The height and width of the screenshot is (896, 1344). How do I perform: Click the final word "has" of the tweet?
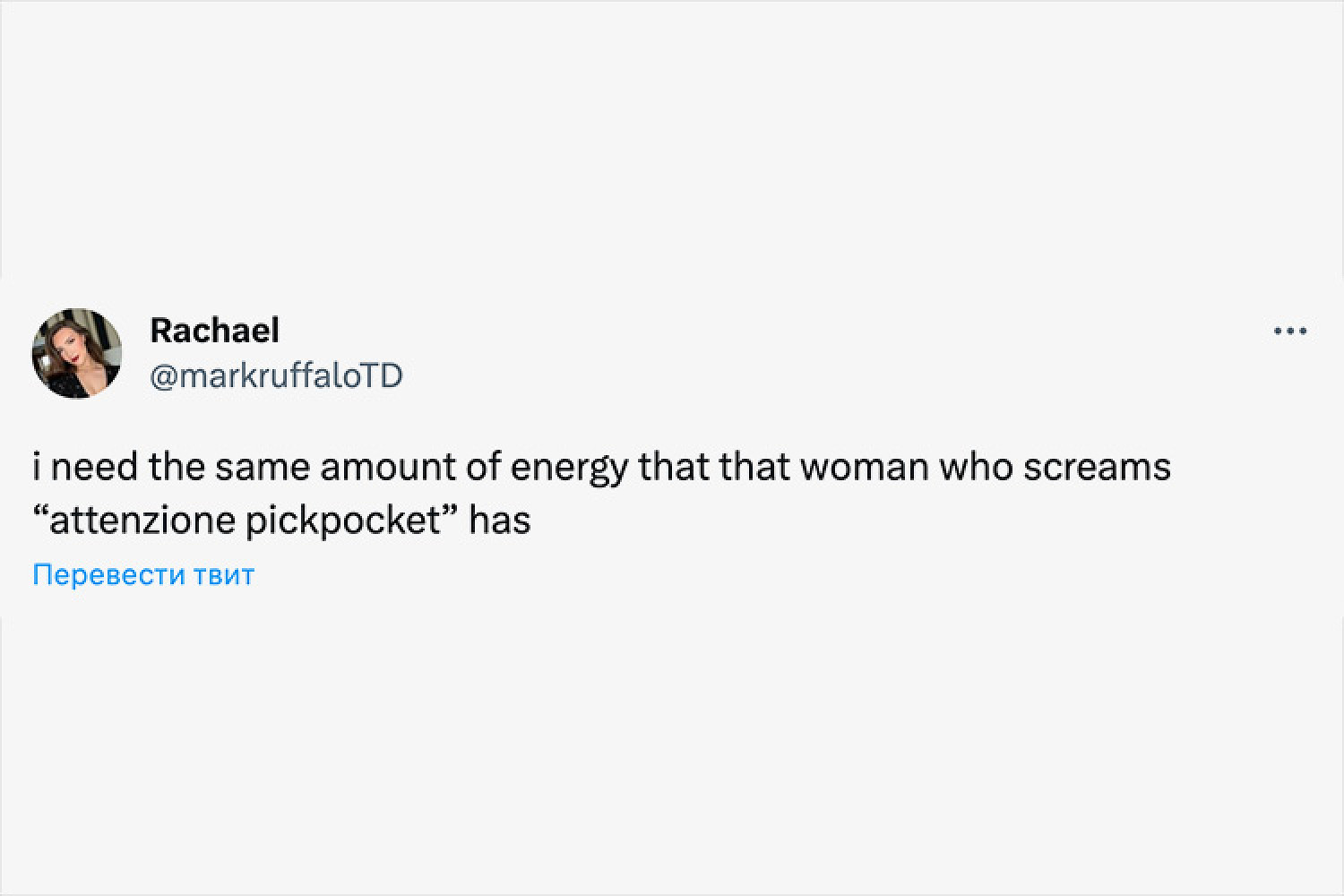pyautogui.click(x=500, y=520)
